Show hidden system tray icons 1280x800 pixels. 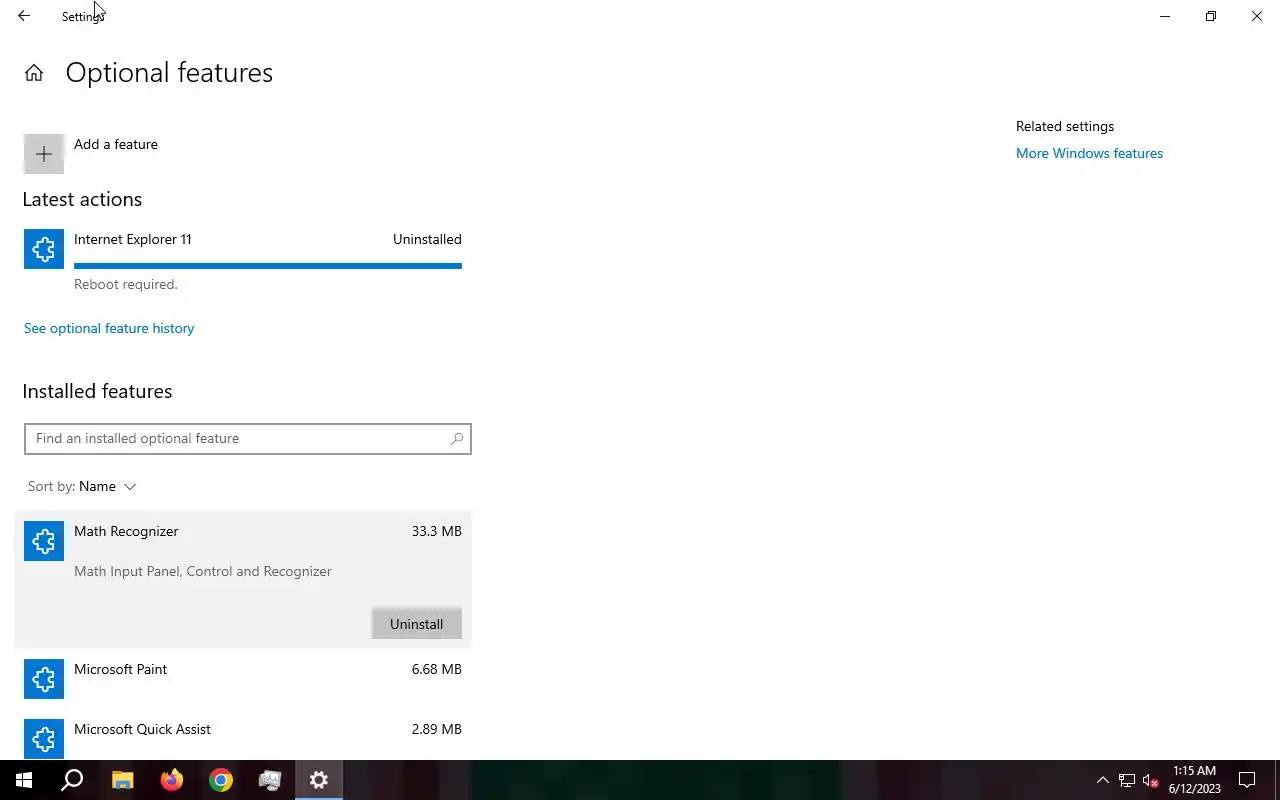pyautogui.click(x=1103, y=780)
